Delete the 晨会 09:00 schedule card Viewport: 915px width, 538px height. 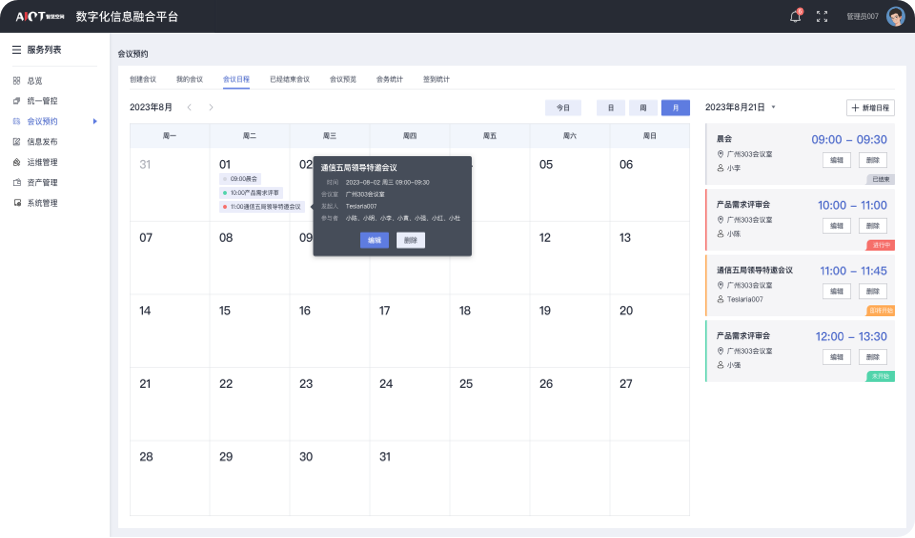click(873, 160)
